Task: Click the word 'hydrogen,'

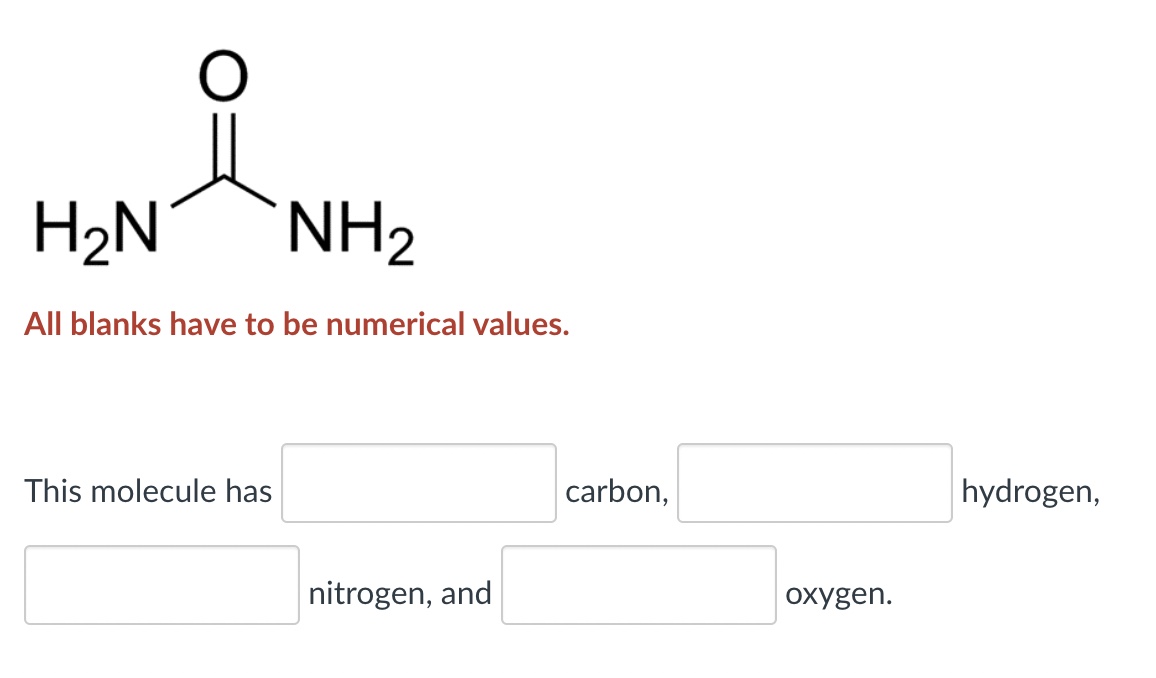Action: tap(1030, 491)
